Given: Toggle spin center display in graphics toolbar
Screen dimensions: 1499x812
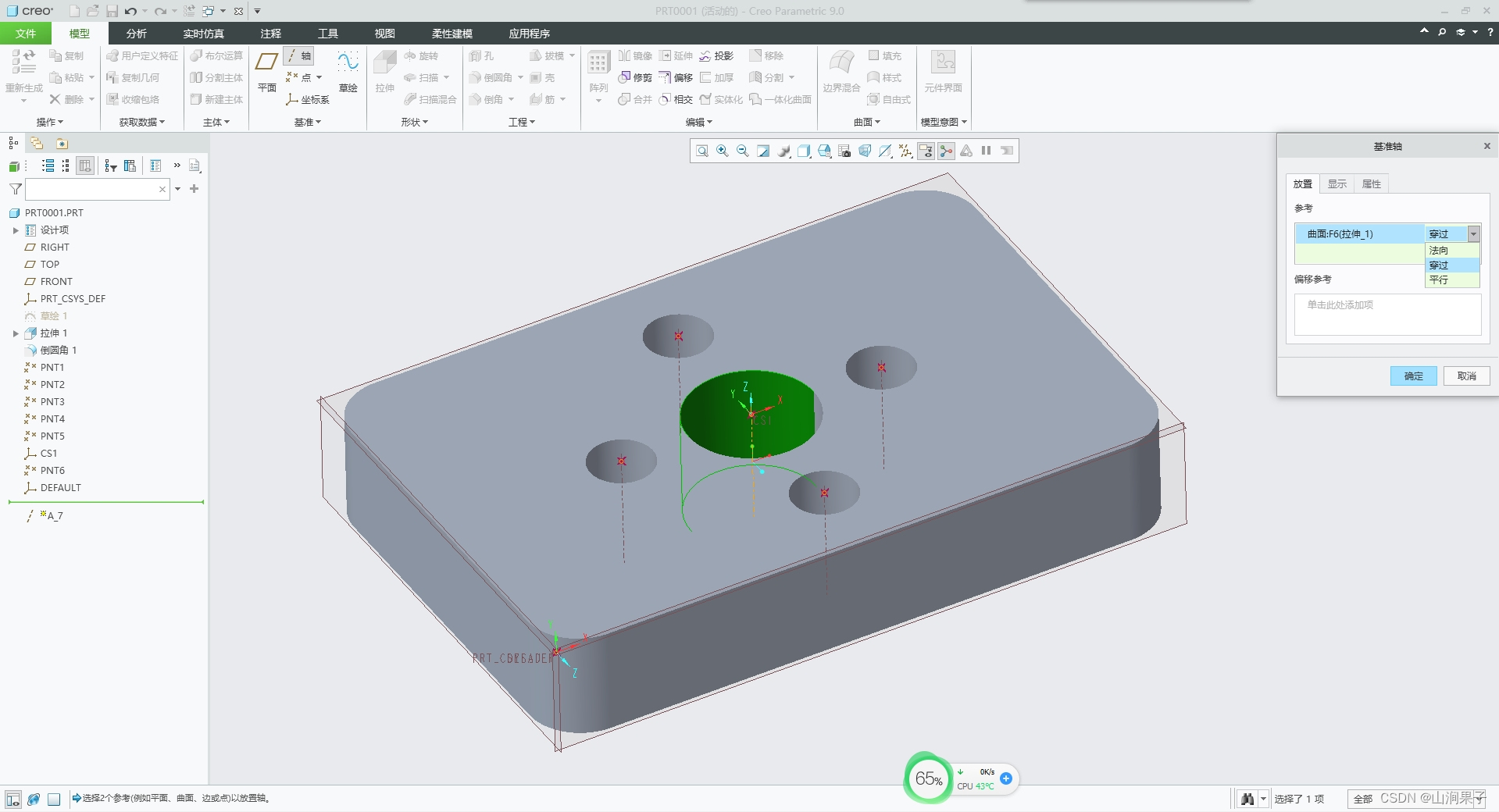Looking at the screenshot, I should [x=946, y=151].
